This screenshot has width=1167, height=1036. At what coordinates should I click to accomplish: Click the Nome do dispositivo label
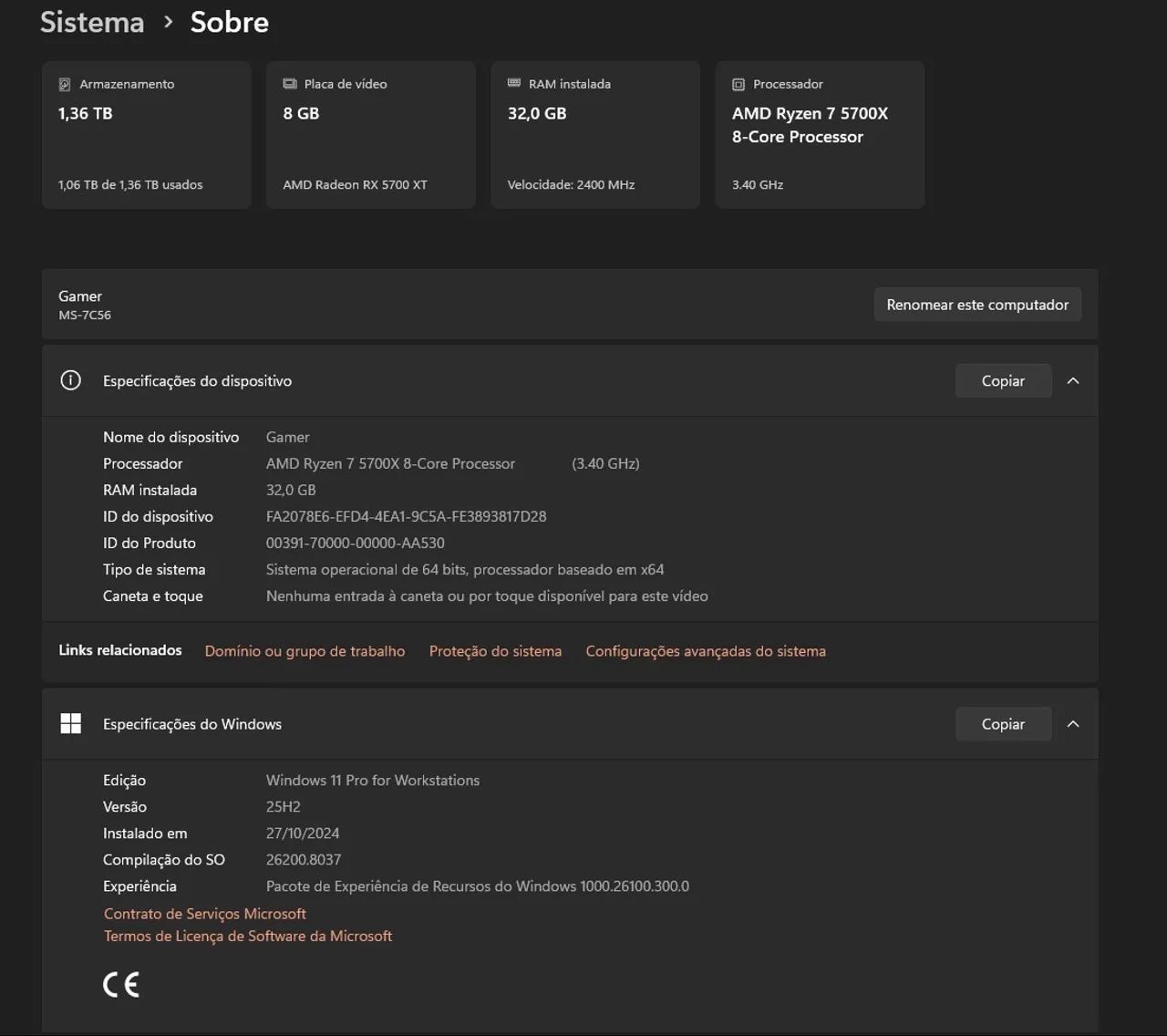tap(171, 437)
